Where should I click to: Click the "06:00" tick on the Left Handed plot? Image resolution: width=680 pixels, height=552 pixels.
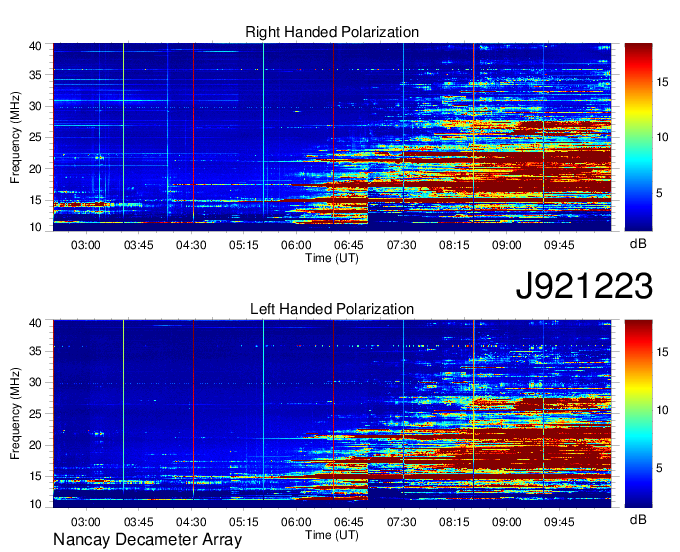click(296, 522)
